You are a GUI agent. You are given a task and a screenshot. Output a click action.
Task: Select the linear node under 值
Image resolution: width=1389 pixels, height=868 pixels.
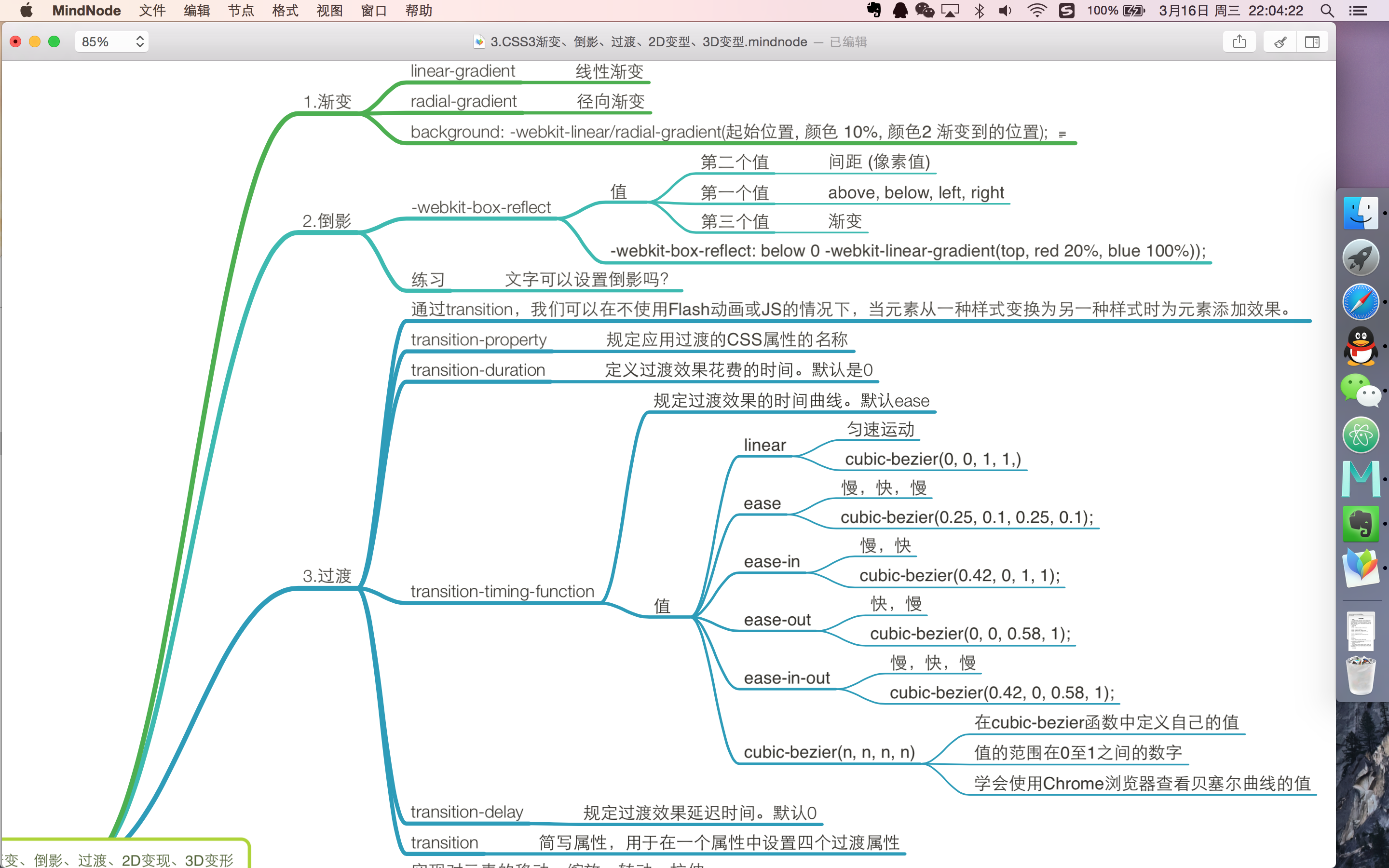pyautogui.click(x=764, y=445)
